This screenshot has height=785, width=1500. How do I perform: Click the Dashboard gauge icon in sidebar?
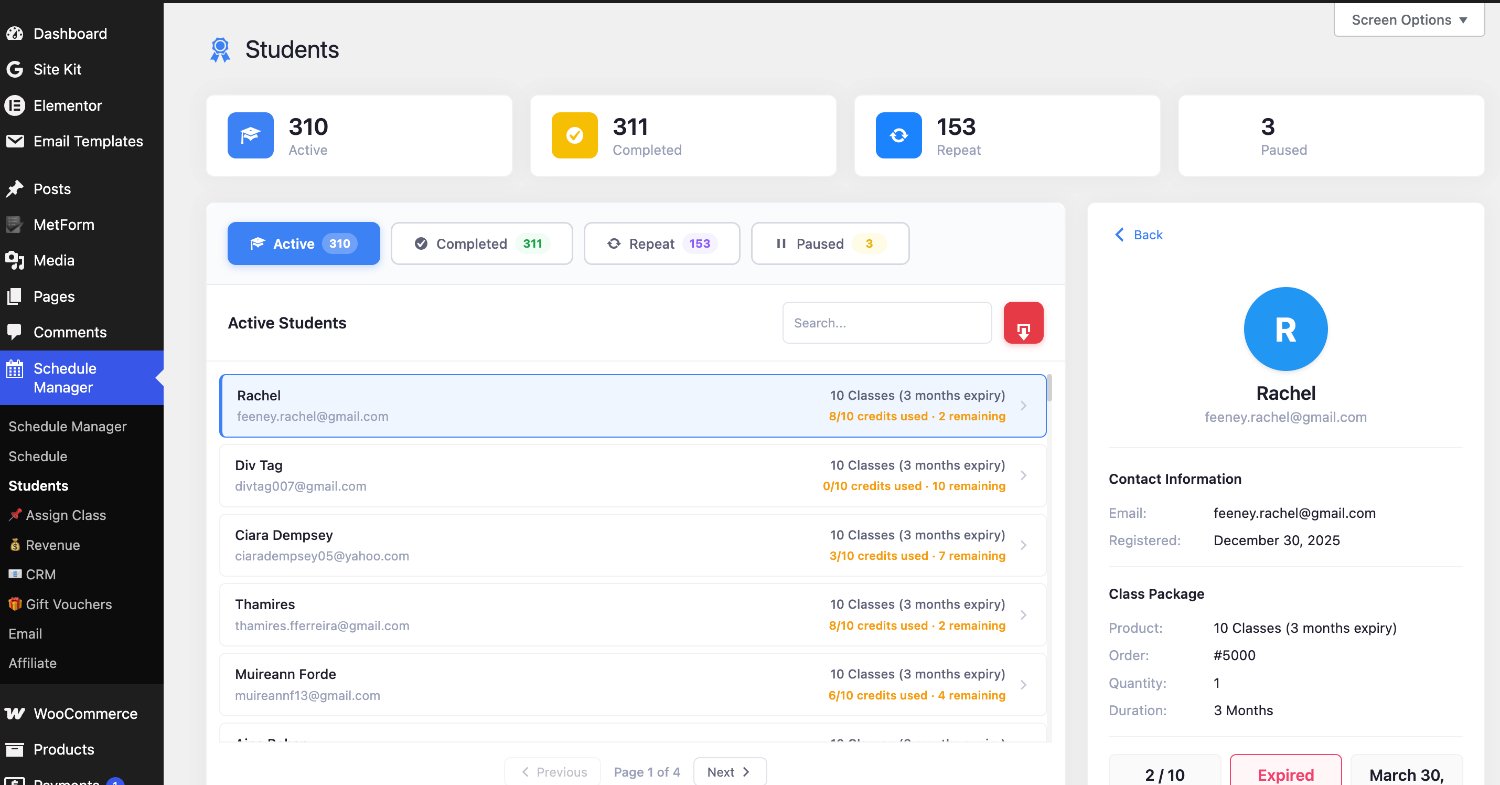point(14,33)
